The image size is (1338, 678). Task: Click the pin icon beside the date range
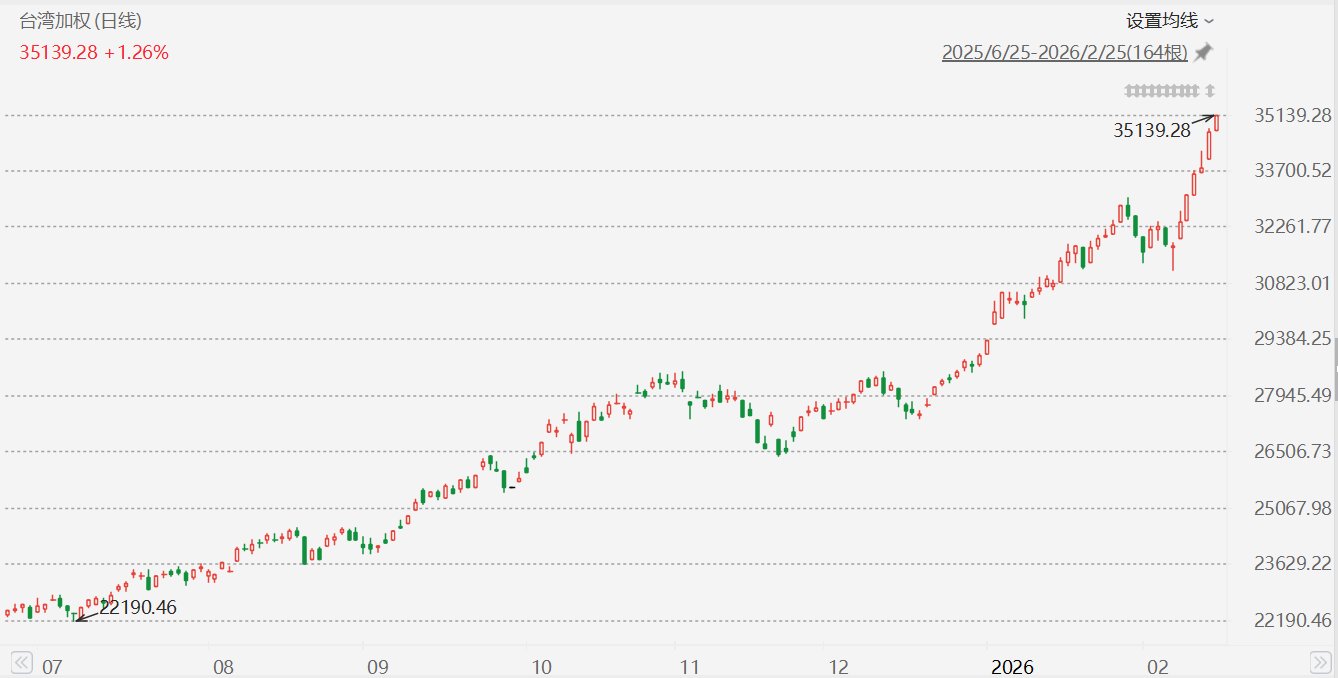coord(1204,52)
